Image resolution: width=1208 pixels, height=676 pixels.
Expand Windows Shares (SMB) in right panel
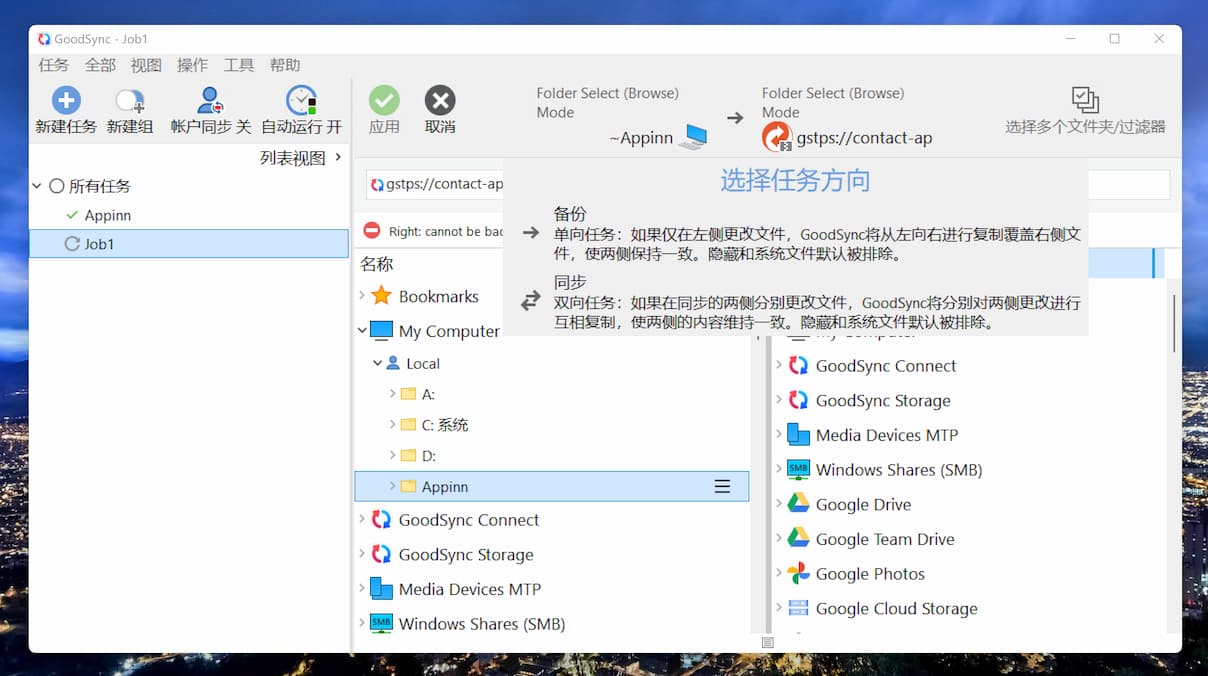click(781, 469)
